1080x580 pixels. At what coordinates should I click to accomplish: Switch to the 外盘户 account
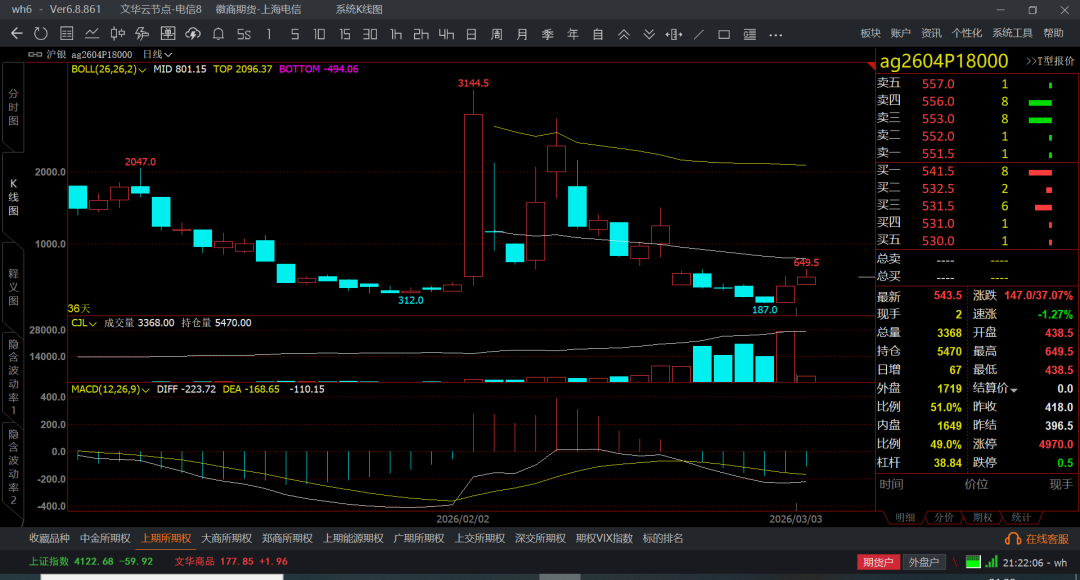tap(924, 562)
